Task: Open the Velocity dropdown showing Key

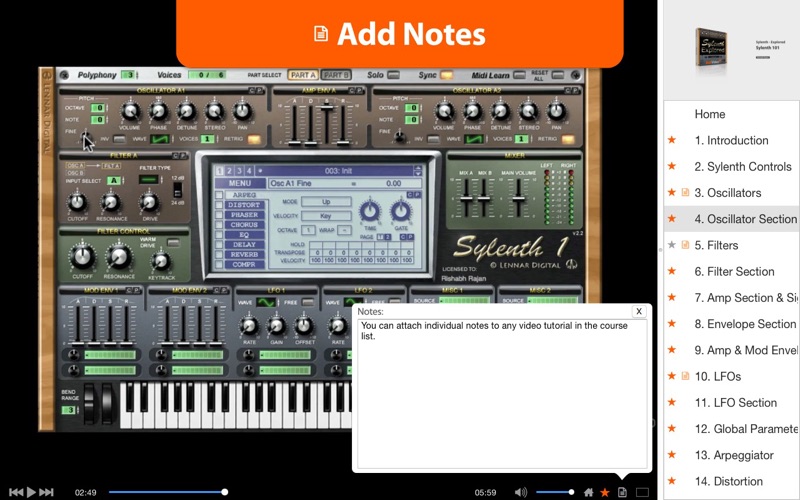Action: click(x=326, y=216)
